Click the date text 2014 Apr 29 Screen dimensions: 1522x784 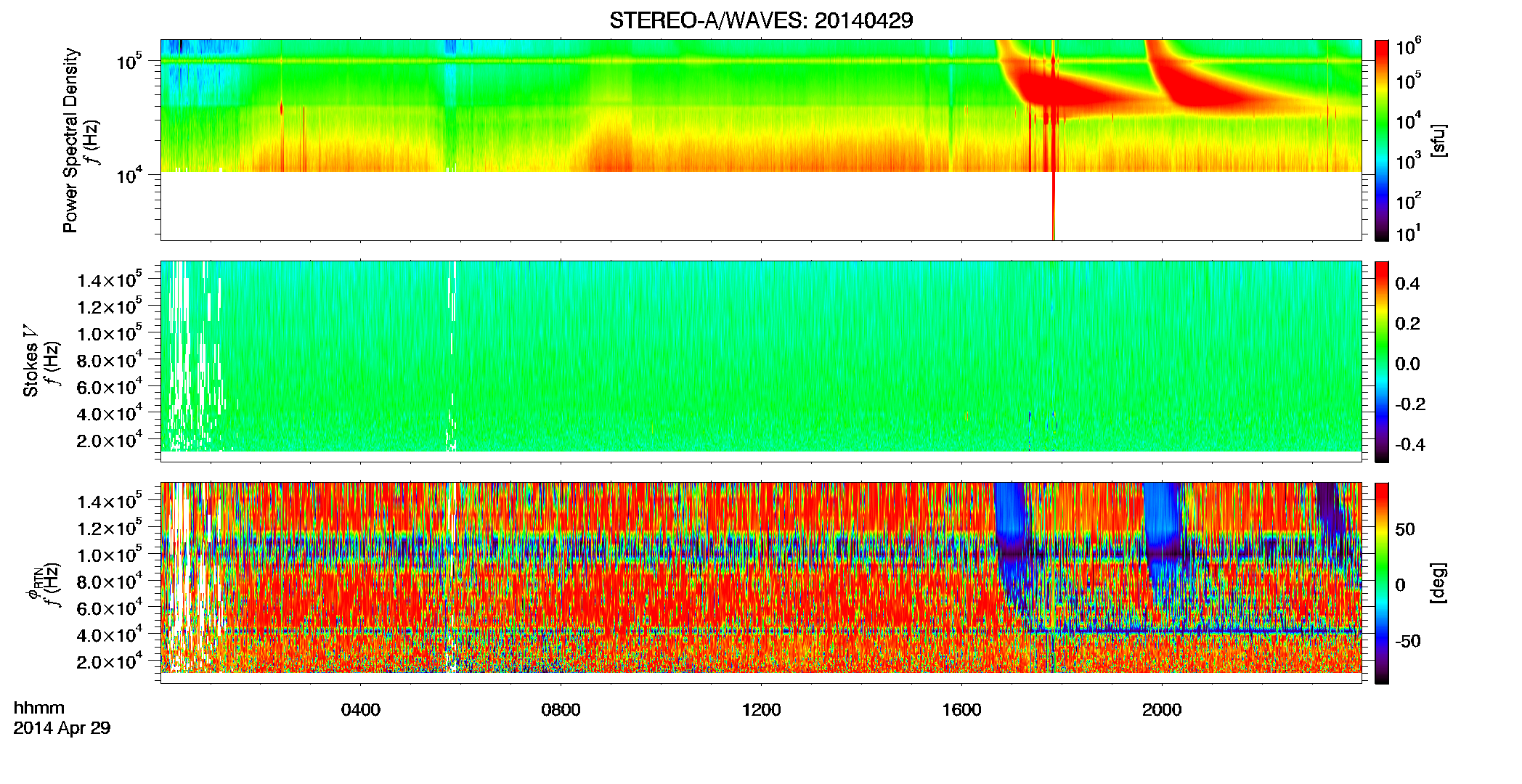62,727
